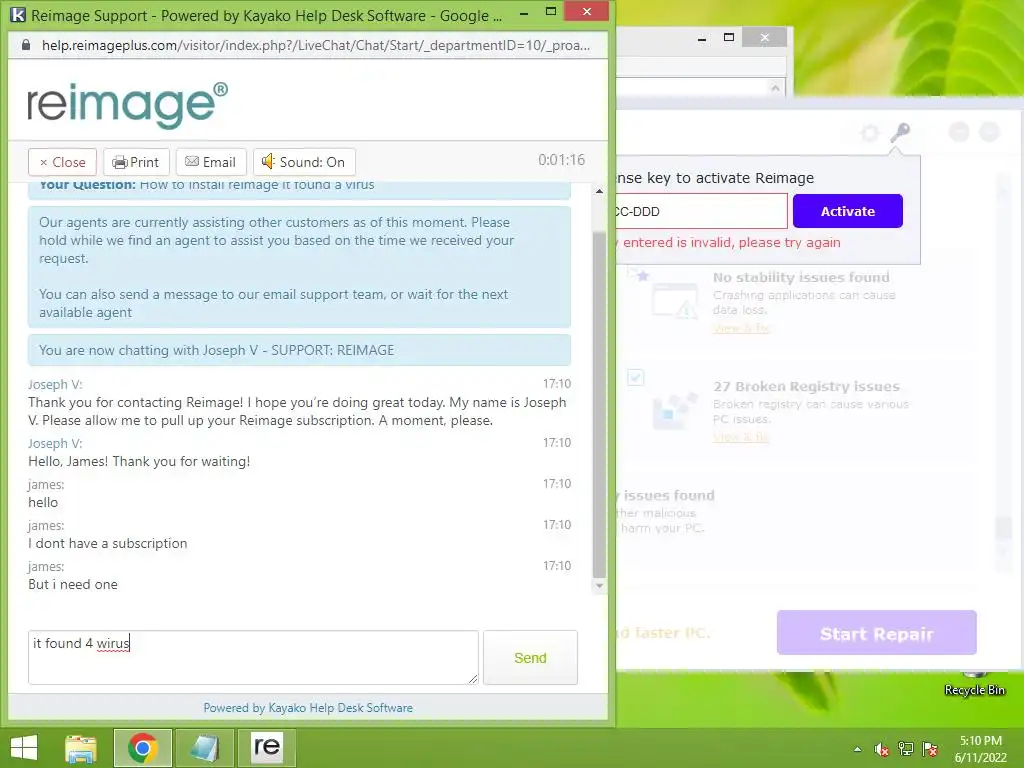Click the license key input field
The width and height of the screenshot is (1024, 768).
(x=701, y=211)
